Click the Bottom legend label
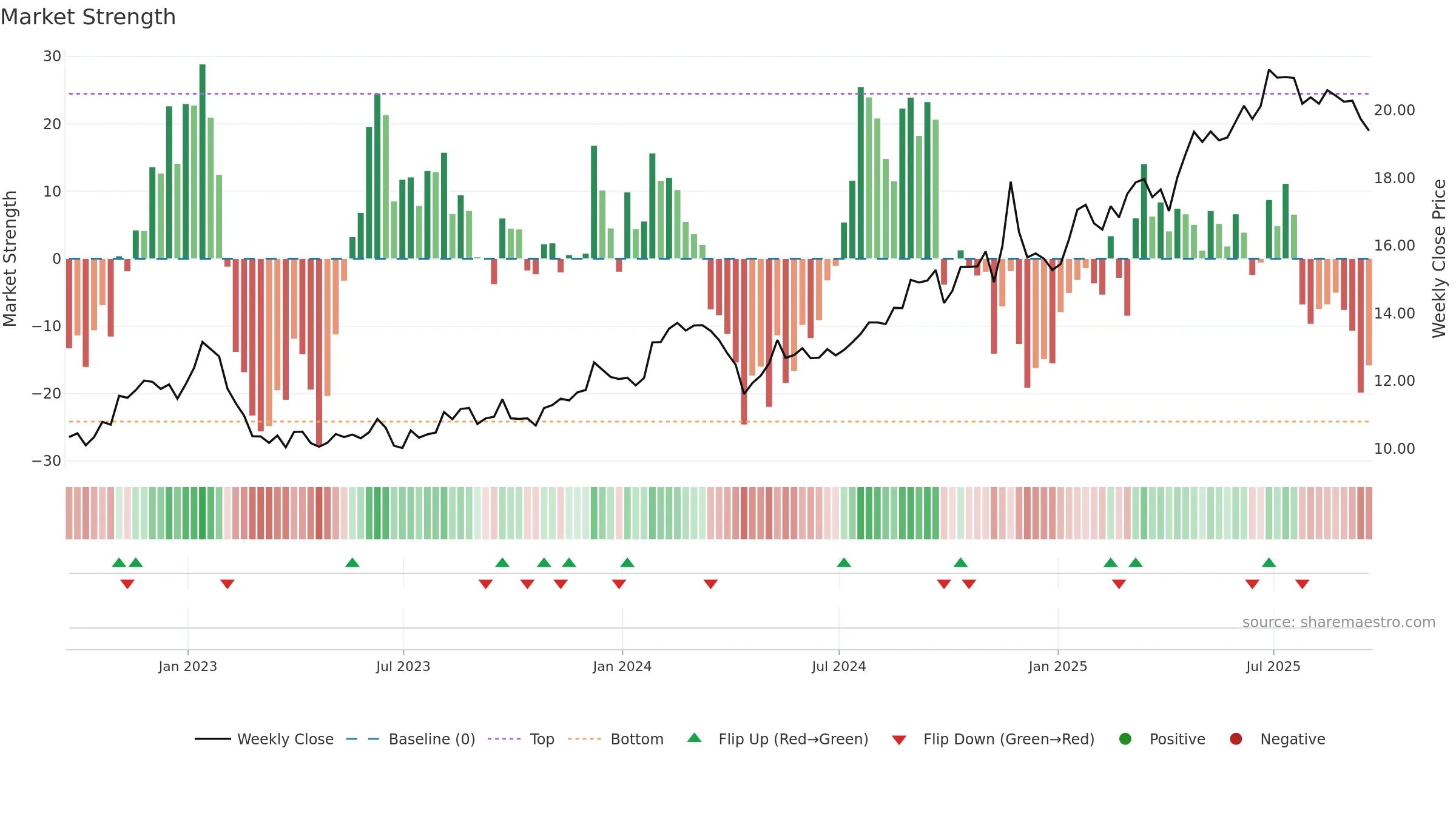 point(637,739)
